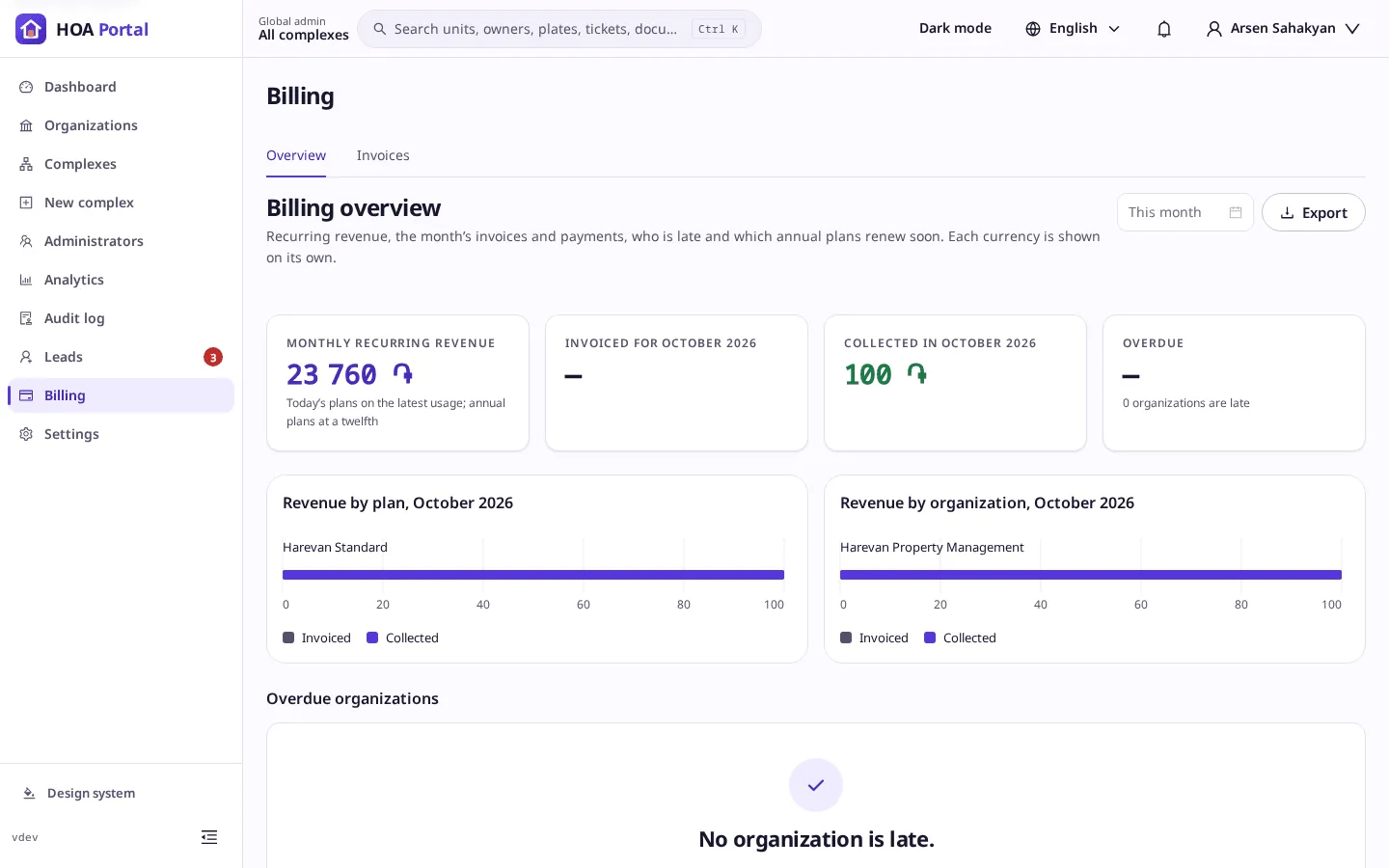Click the Harevan Standard revenue bar
This screenshot has width=1389, height=868.
[x=533, y=575]
